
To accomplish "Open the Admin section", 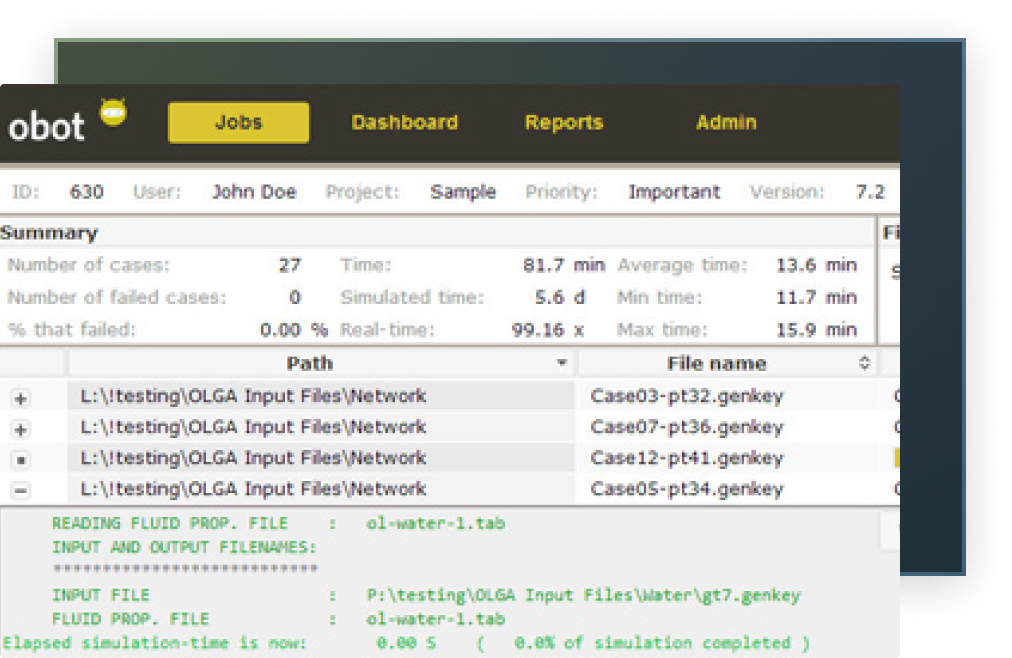I will (726, 123).
